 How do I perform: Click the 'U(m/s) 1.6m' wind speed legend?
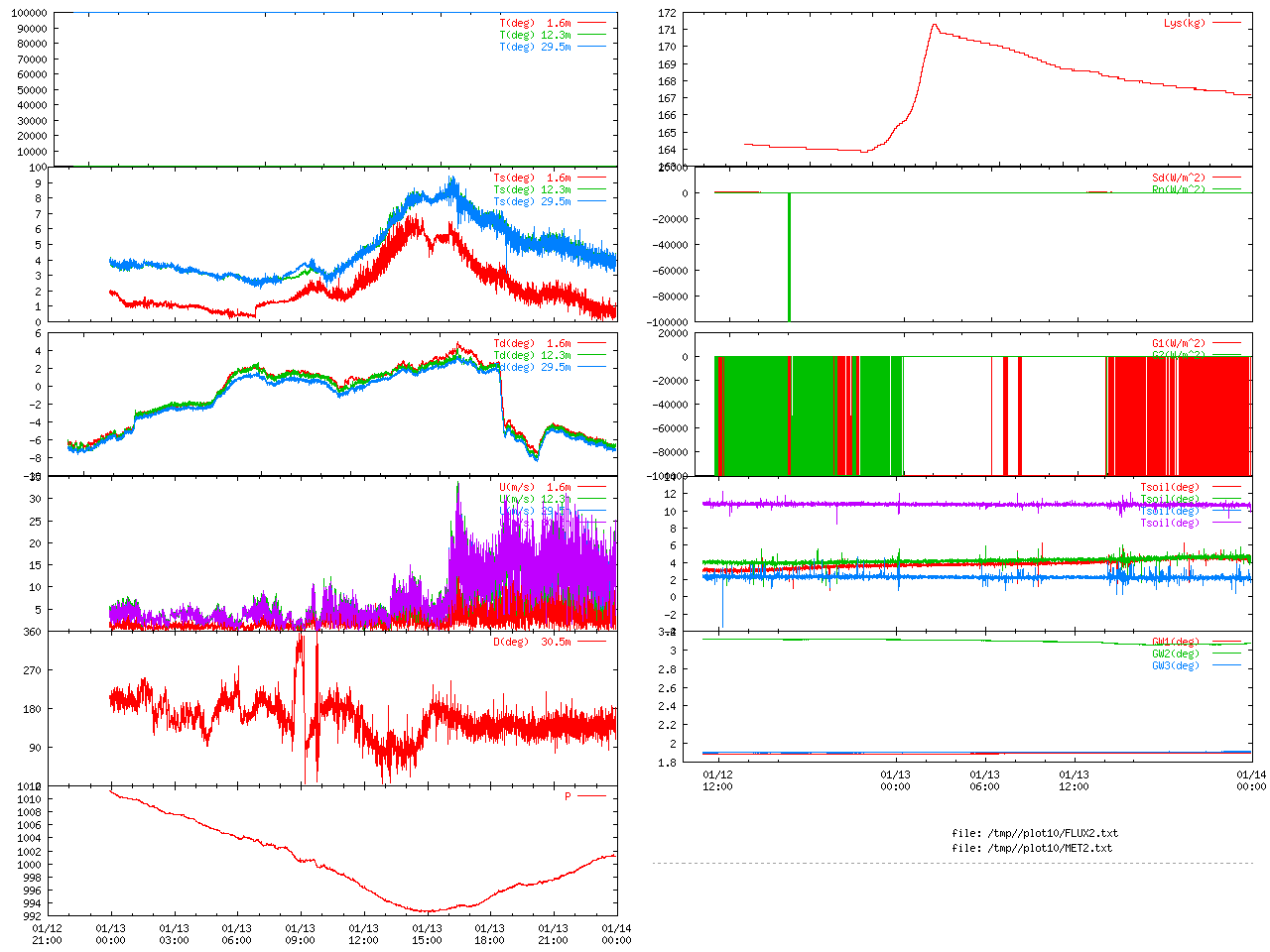coord(535,488)
